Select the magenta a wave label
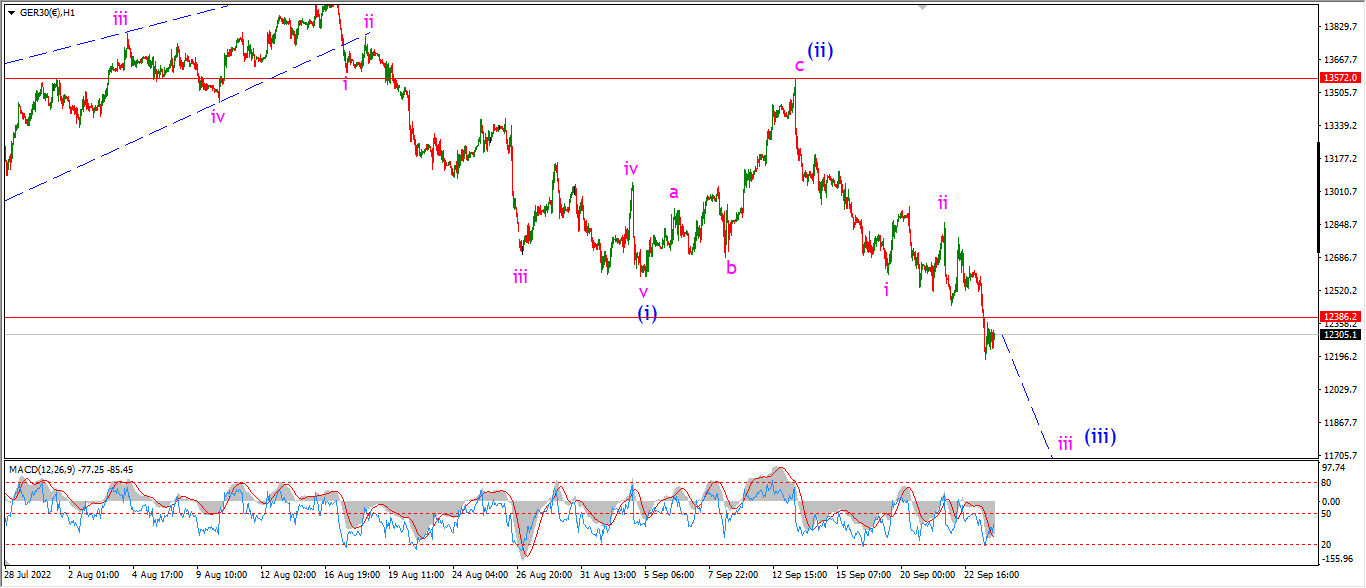 pos(674,191)
